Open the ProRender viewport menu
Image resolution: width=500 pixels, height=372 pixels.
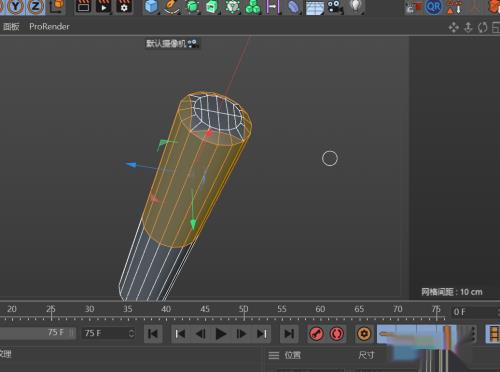coord(49,27)
